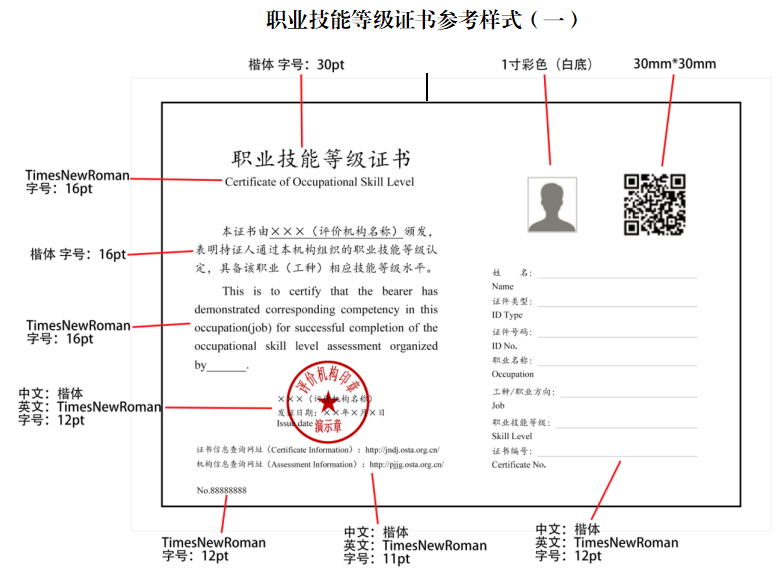Click the 1寸彩色（白底） photo annotation label
The width and height of the screenshot is (781, 573).
click(547, 64)
